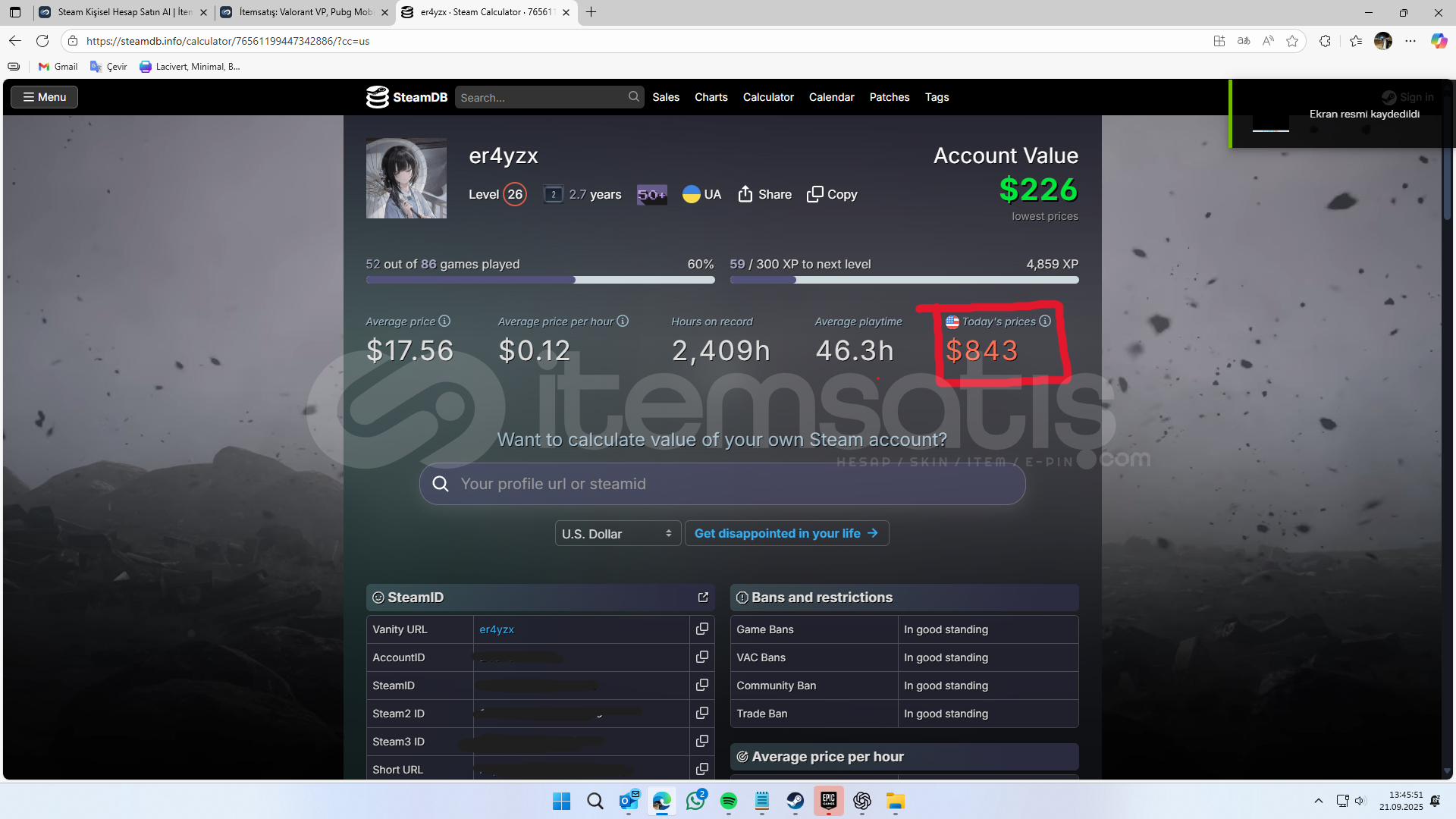
Task: Click the games played progress bar
Action: 540,280
